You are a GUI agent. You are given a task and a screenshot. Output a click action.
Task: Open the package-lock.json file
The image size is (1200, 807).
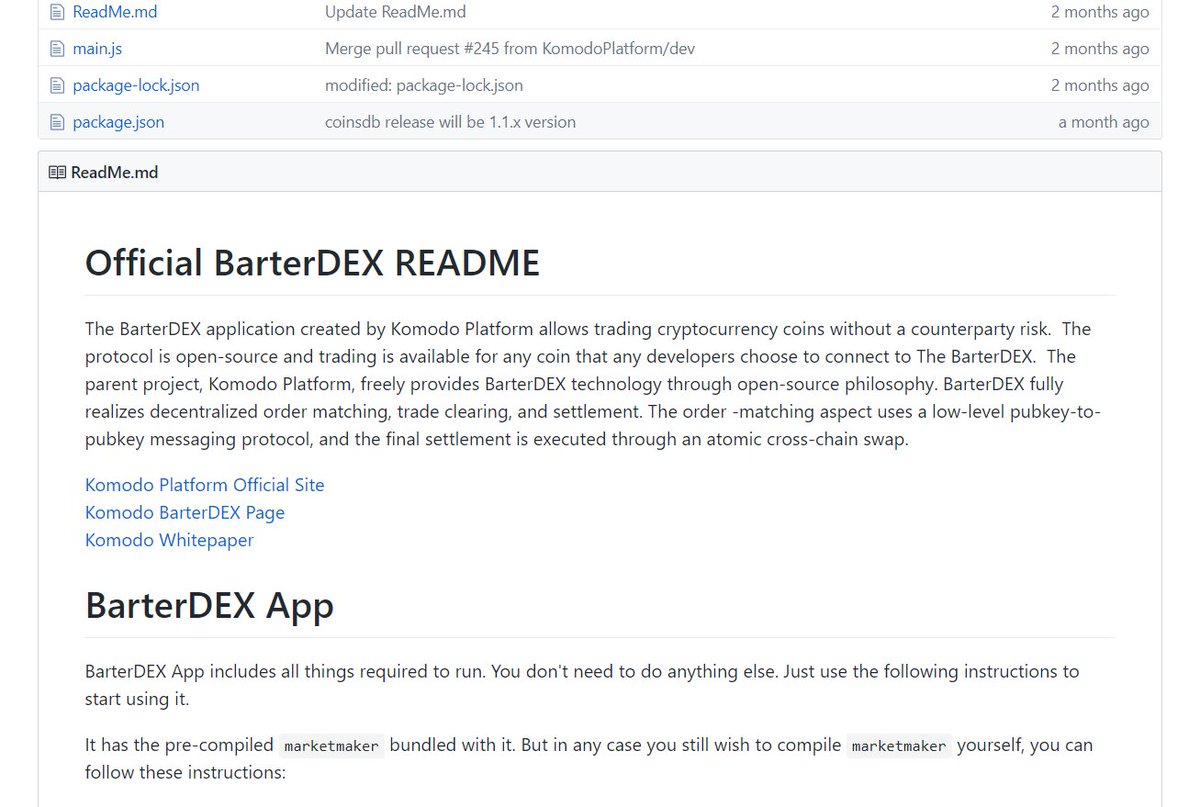(x=136, y=86)
